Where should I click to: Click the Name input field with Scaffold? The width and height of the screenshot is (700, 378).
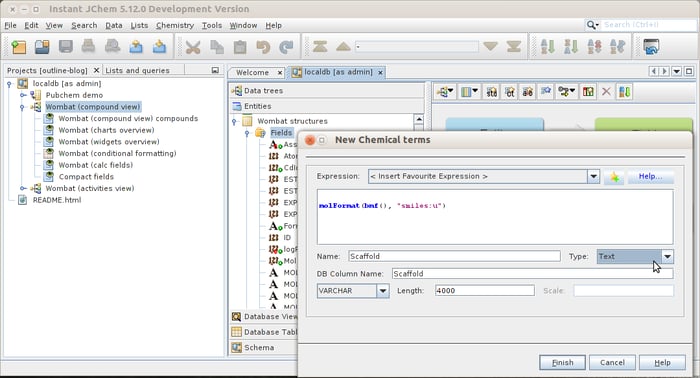click(x=454, y=256)
